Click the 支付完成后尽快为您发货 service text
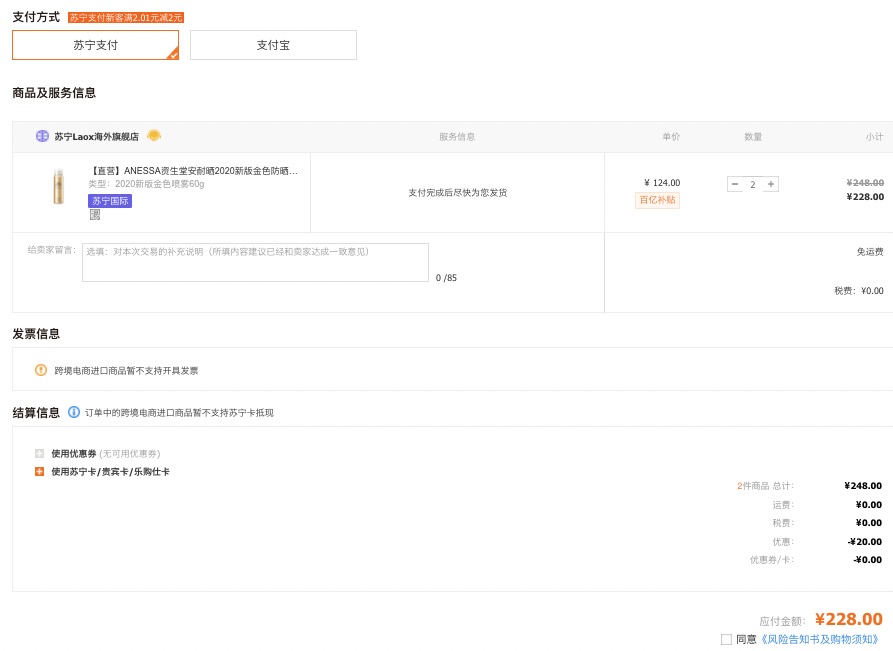Screen dimensions: 893x651 click(457, 193)
